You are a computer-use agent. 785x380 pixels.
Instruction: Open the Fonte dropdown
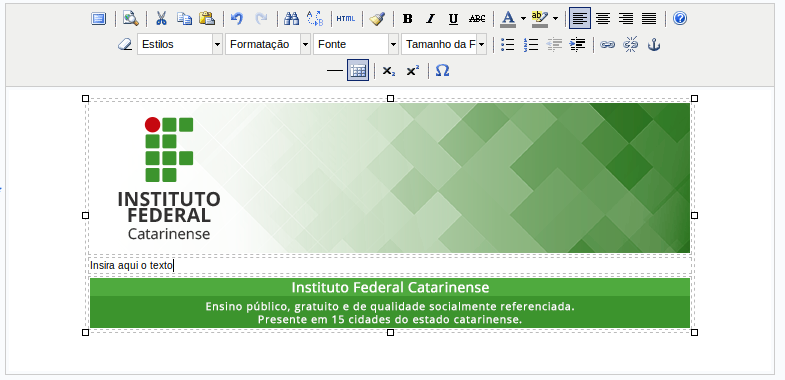tap(356, 45)
